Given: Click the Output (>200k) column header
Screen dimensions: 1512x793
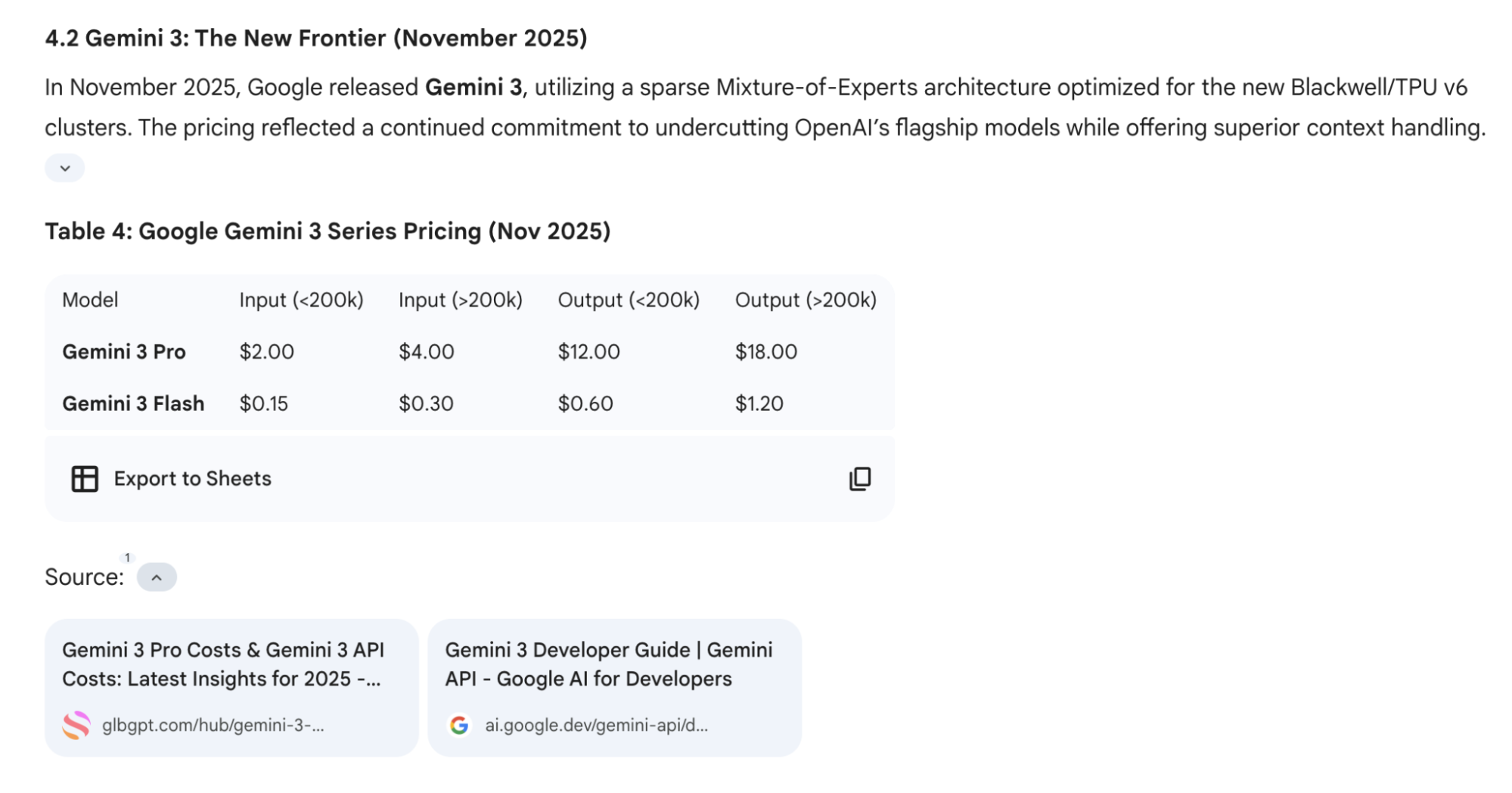Looking at the screenshot, I should click(806, 300).
